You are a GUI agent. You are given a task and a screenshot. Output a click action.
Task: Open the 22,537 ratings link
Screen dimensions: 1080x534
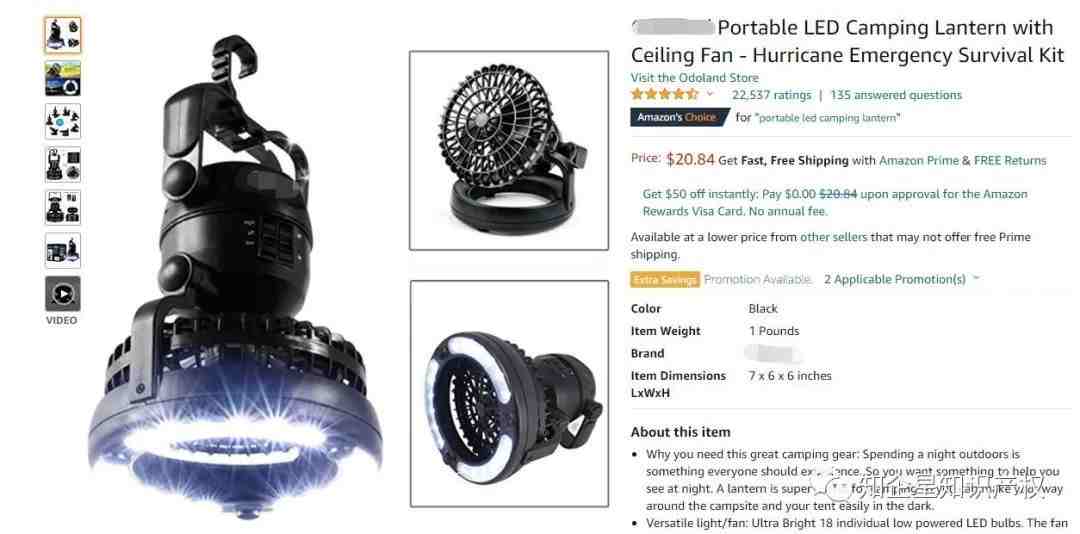pyautogui.click(x=771, y=95)
